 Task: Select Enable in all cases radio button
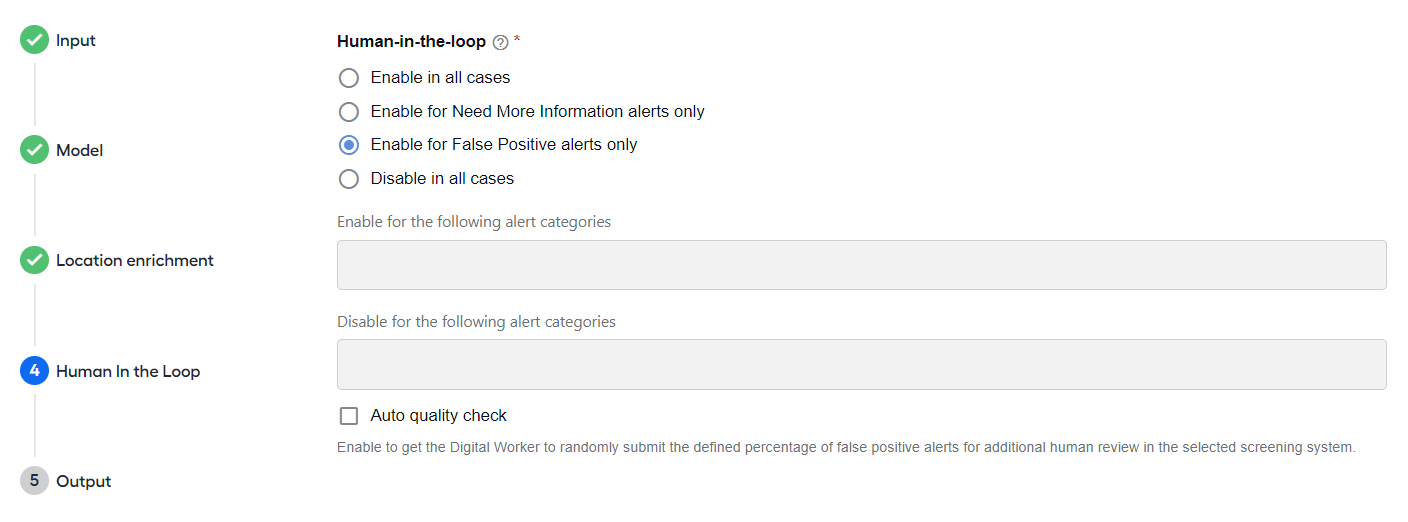pos(349,78)
